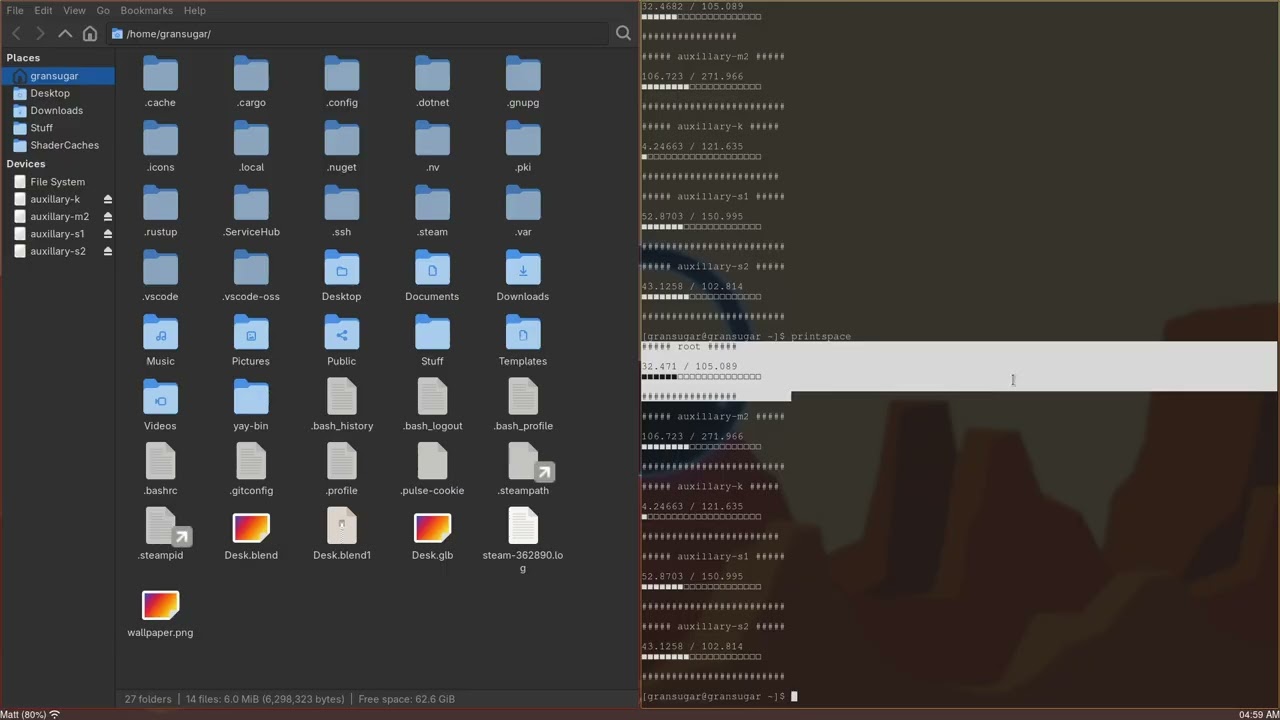1280x720 pixels.
Task: Eject the auxillary-s2 drive
Action: pos(107,251)
